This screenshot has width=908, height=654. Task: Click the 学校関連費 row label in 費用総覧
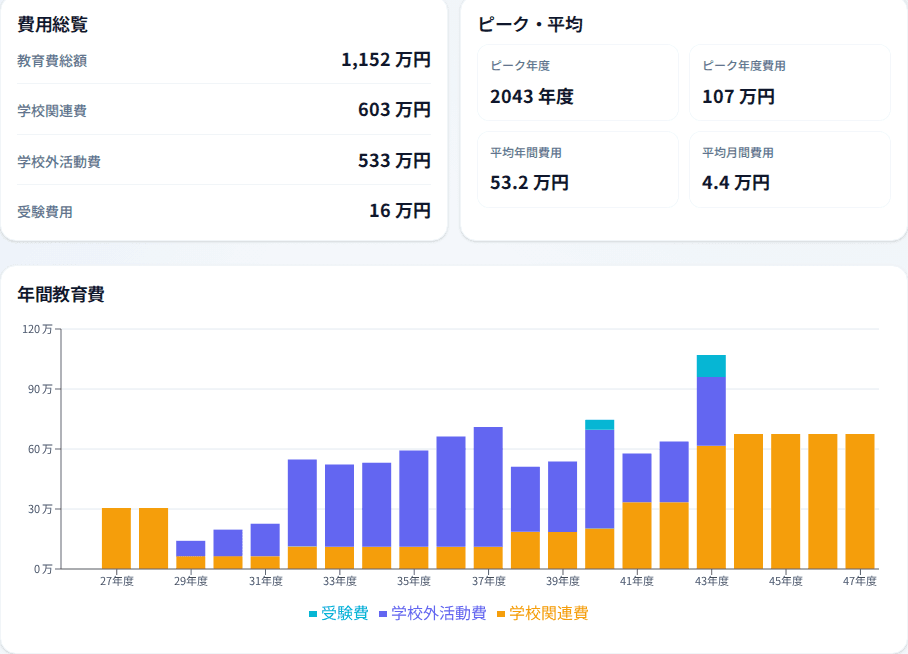(52, 111)
